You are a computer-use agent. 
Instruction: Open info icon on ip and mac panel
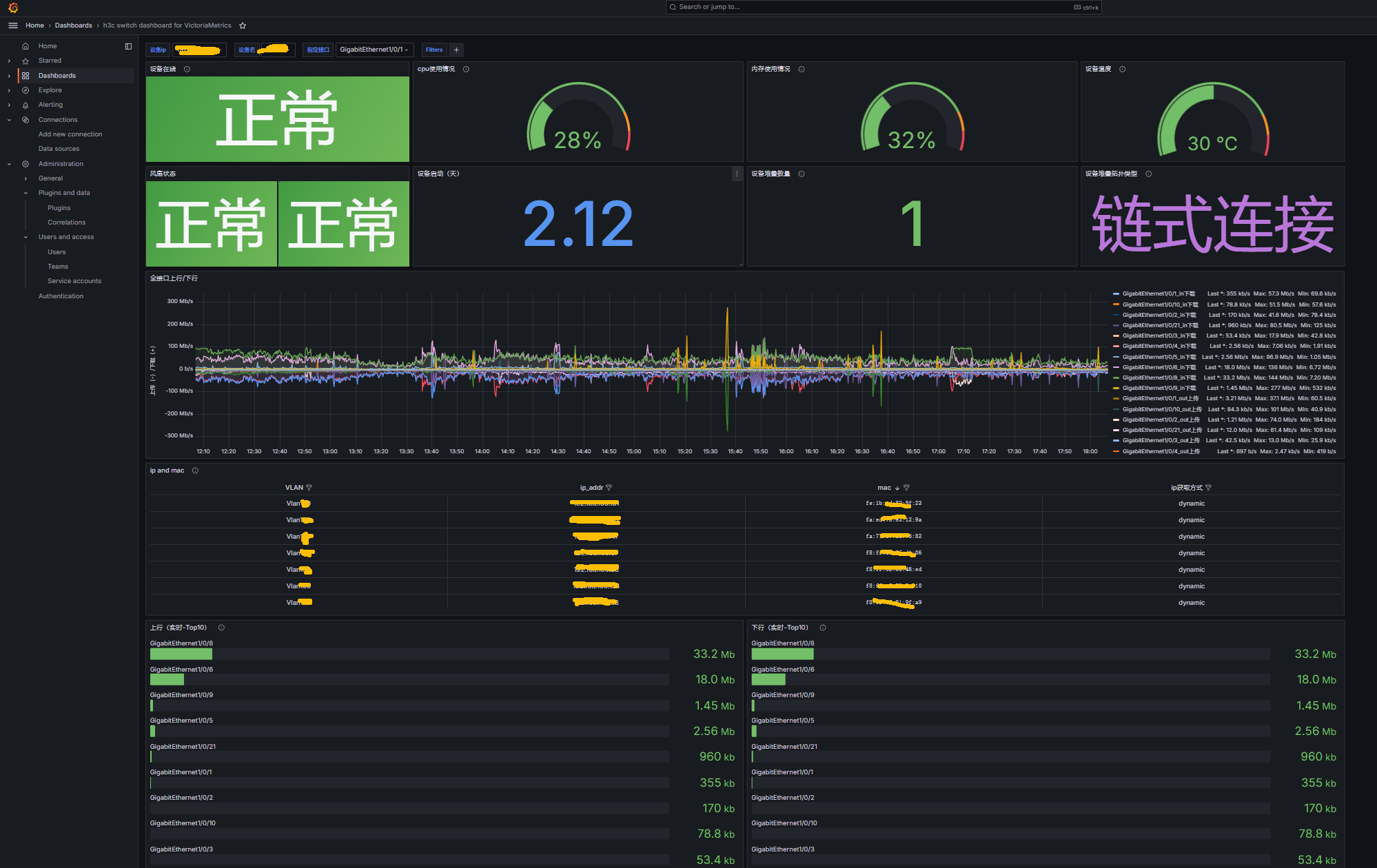(195, 471)
